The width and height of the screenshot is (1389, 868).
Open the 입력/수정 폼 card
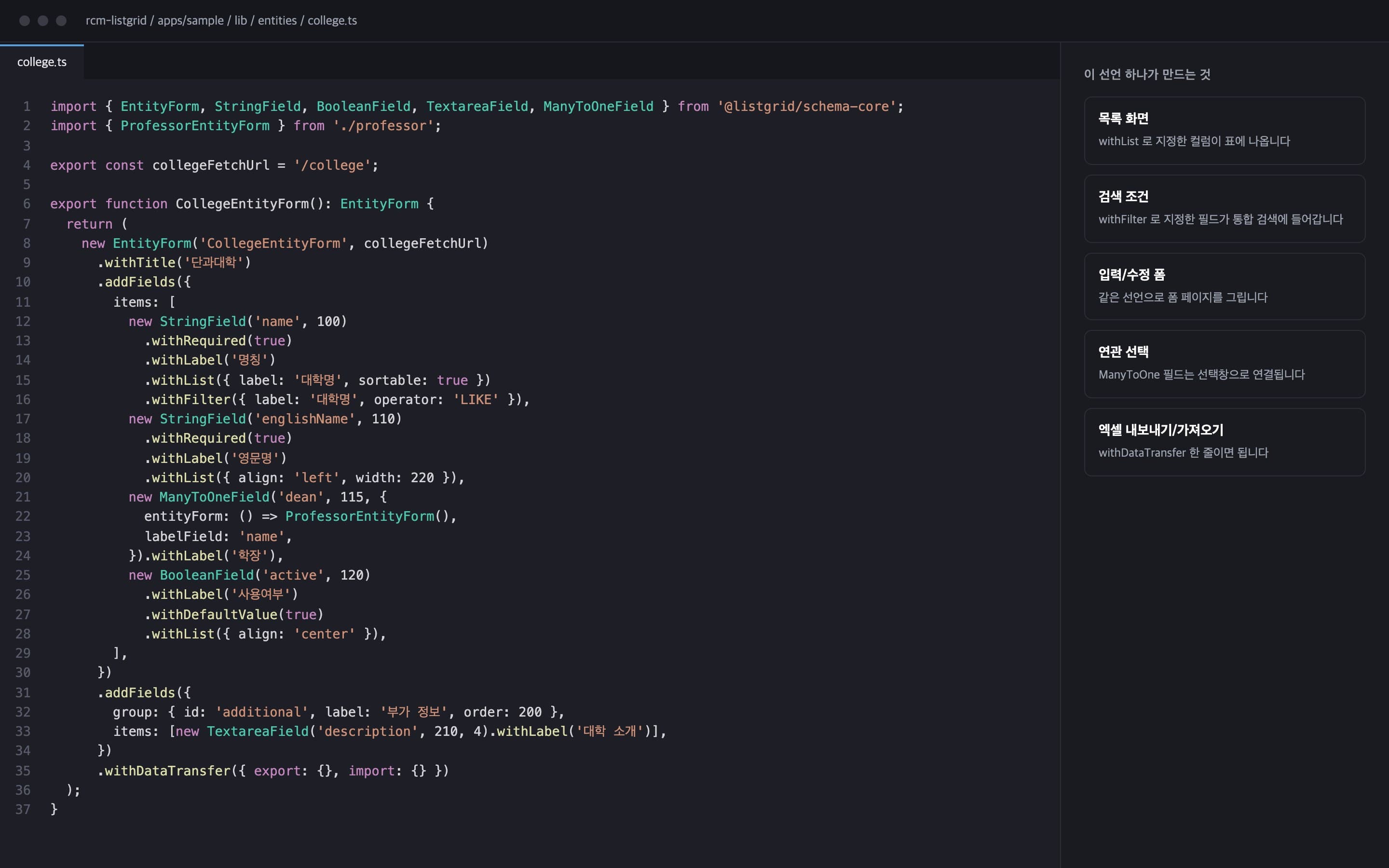[1224, 286]
